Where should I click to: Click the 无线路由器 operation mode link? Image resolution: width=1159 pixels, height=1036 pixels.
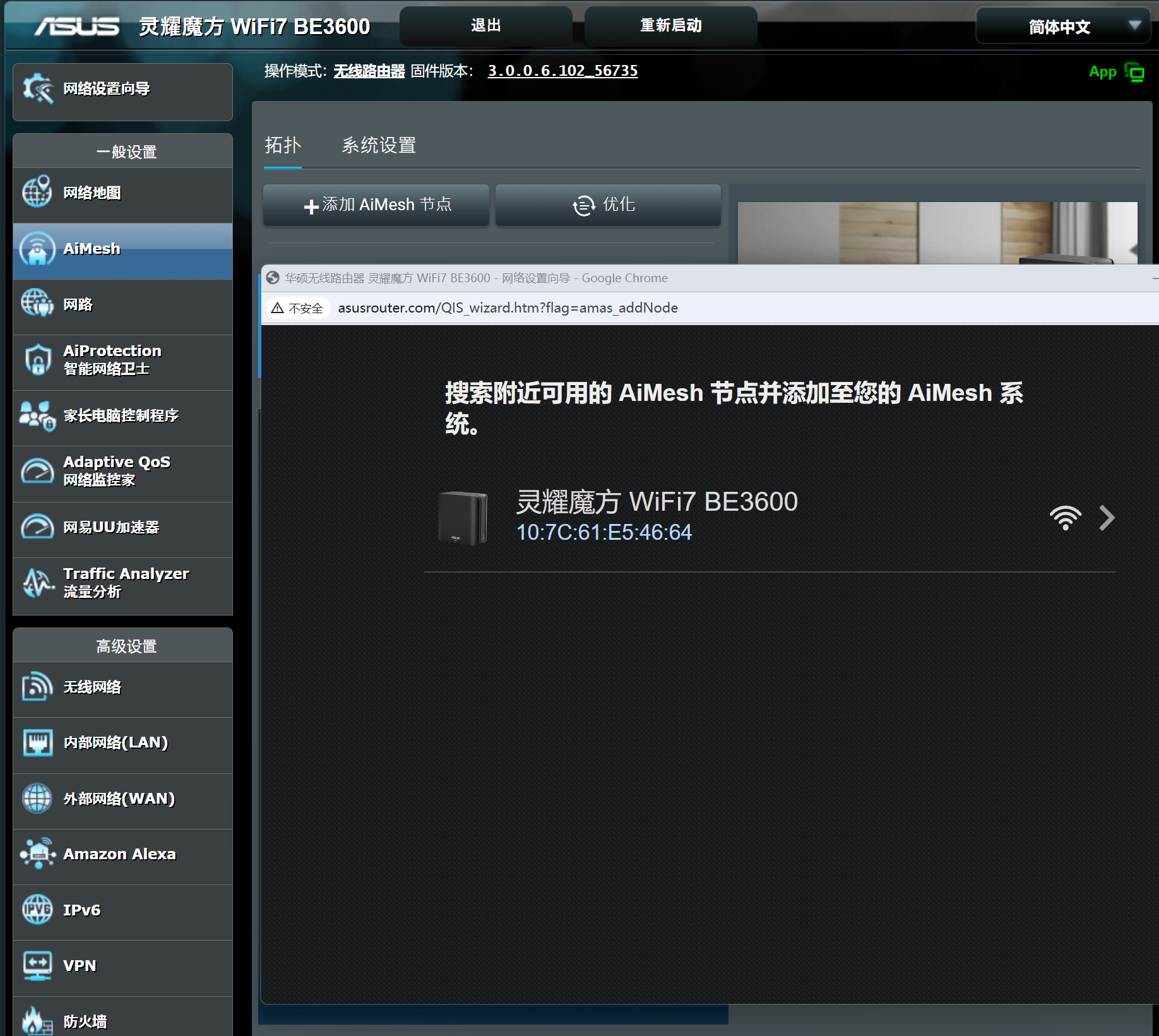(369, 71)
